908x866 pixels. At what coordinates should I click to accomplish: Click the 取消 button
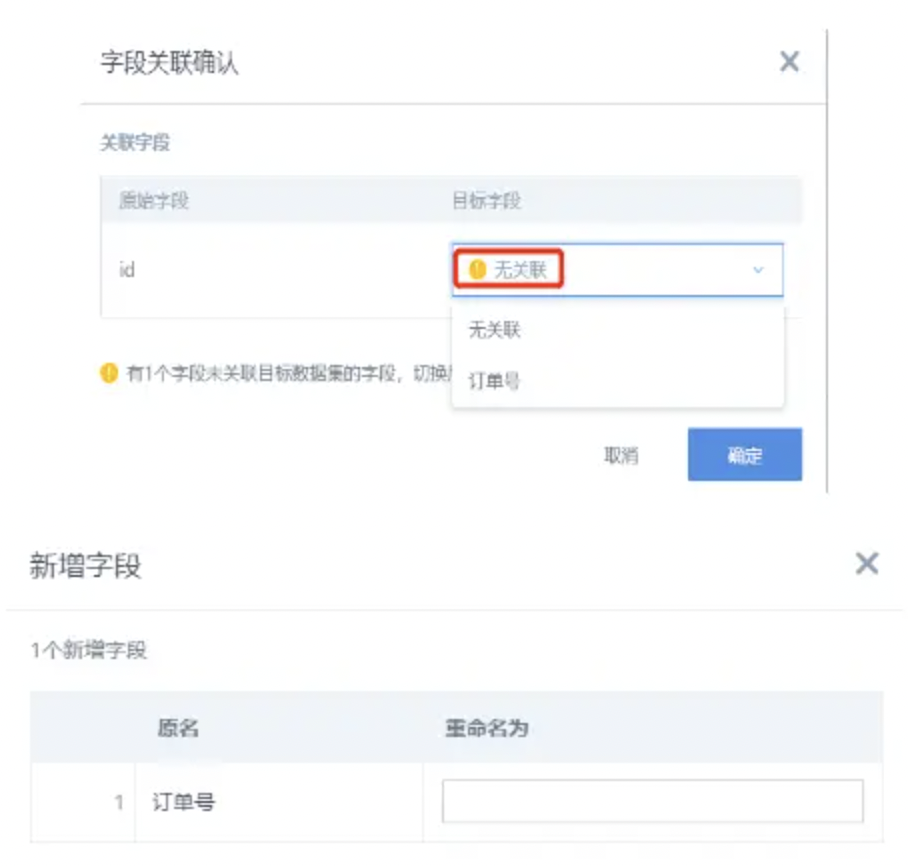(621, 455)
